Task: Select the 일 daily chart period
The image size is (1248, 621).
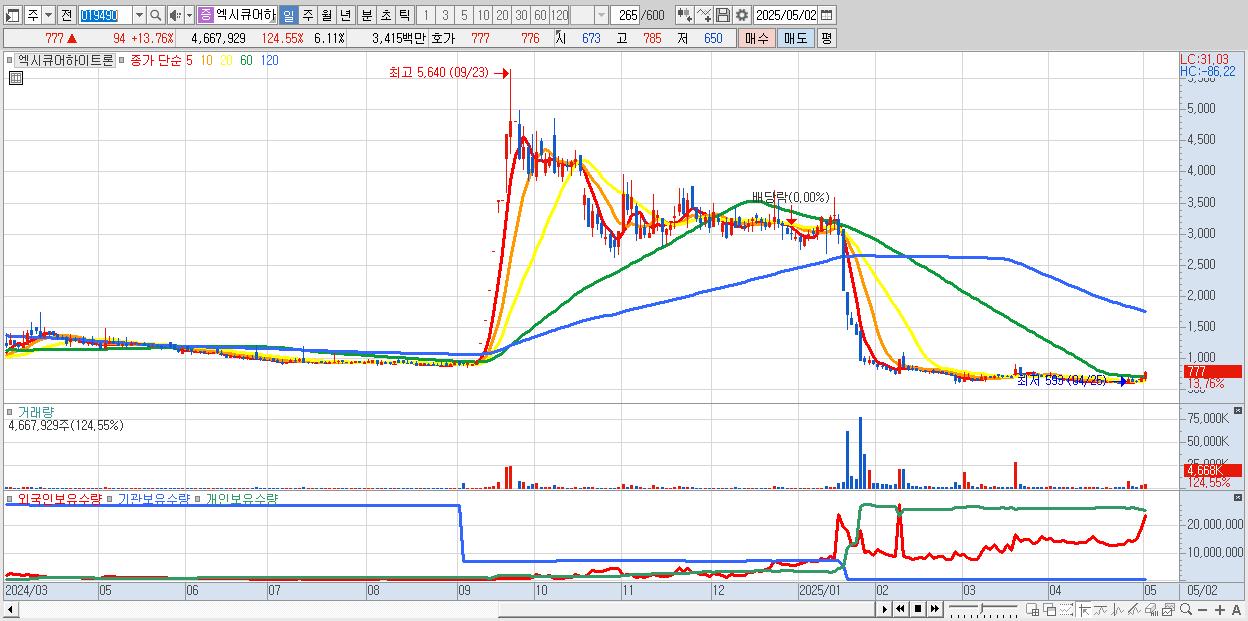Action: (x=288, y=15)
